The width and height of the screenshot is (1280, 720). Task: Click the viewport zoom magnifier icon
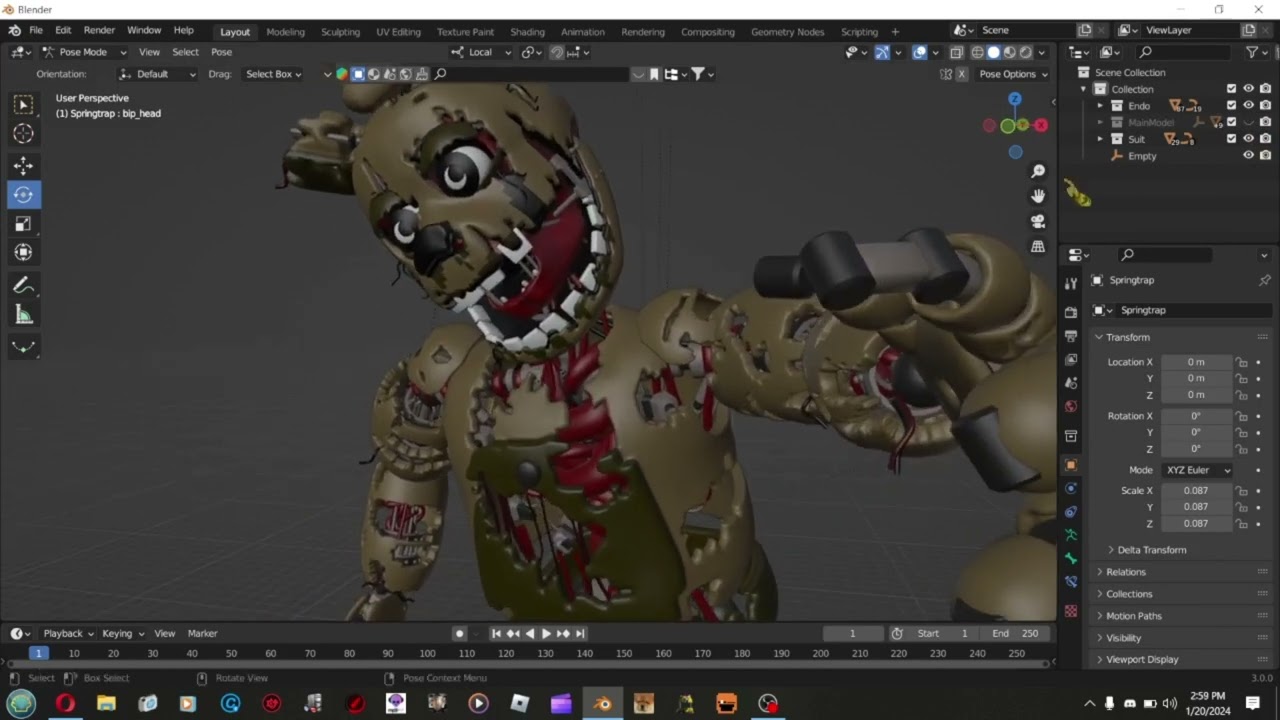tap(1038, 172)
